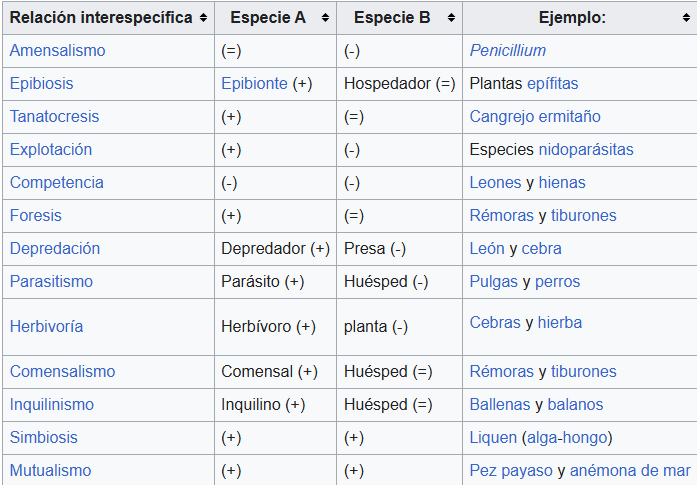The image size is (697, 485).
Task: Sort by Especie A column arrows
Action: pos(325,18)
